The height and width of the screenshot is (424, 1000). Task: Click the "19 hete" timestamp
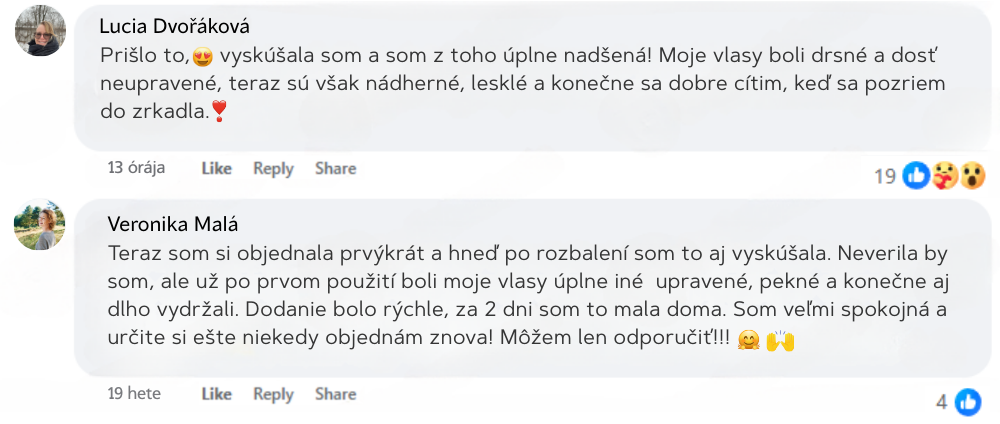134,393
